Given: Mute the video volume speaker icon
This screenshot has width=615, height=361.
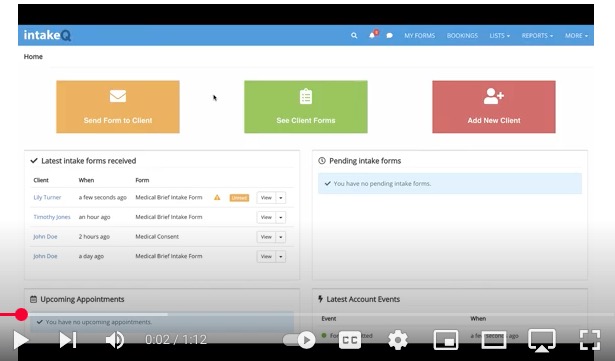Looking at the screenshot, I should click(115, 340).
